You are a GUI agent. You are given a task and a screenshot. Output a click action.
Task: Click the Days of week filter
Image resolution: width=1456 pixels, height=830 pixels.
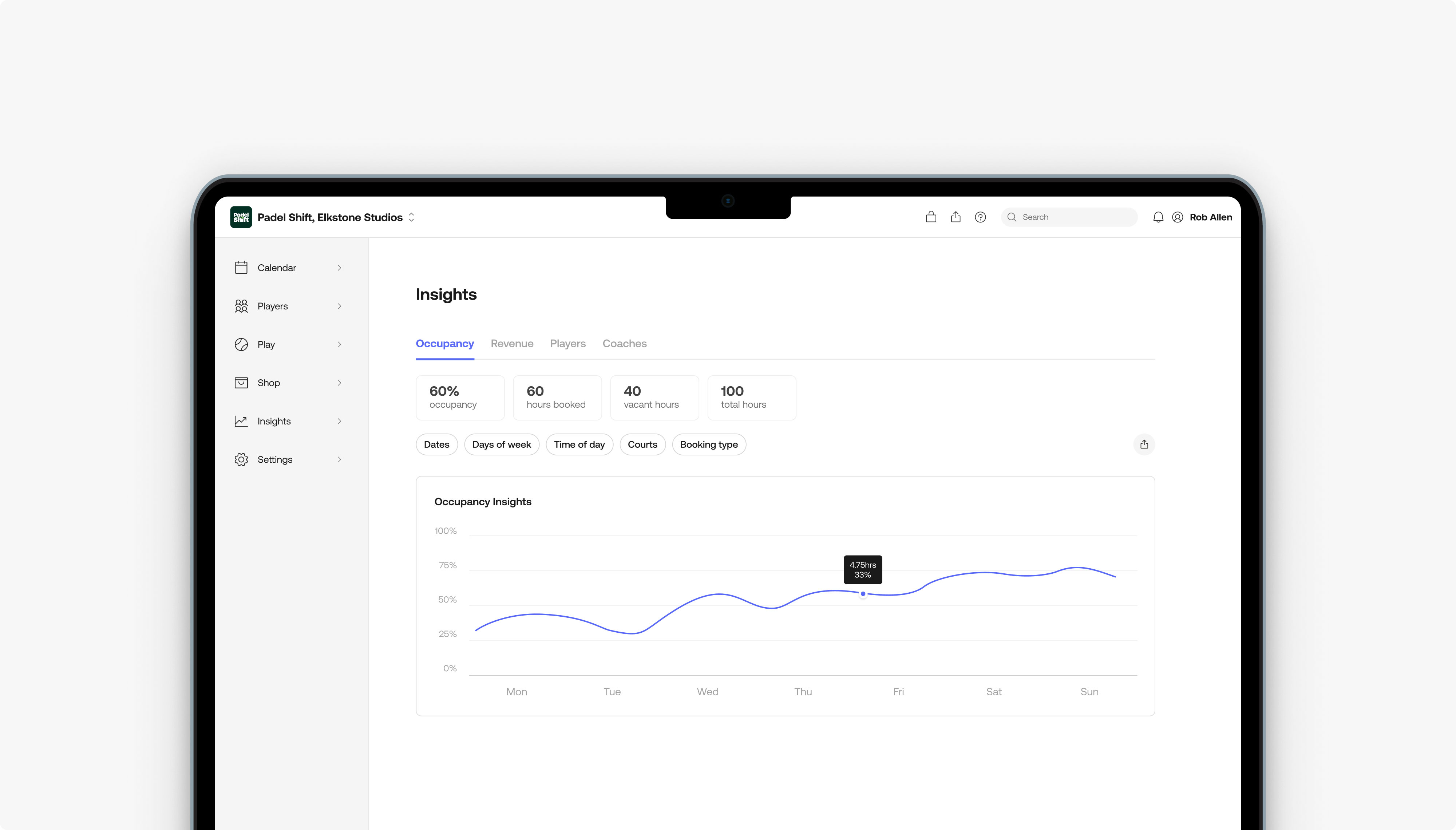501,444
